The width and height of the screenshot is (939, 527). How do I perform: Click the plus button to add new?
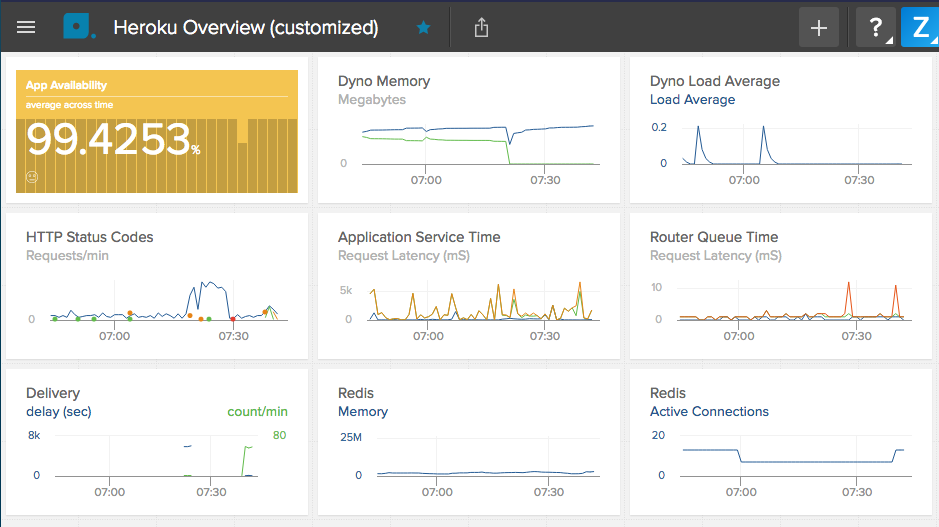click(x=819, y=28)
